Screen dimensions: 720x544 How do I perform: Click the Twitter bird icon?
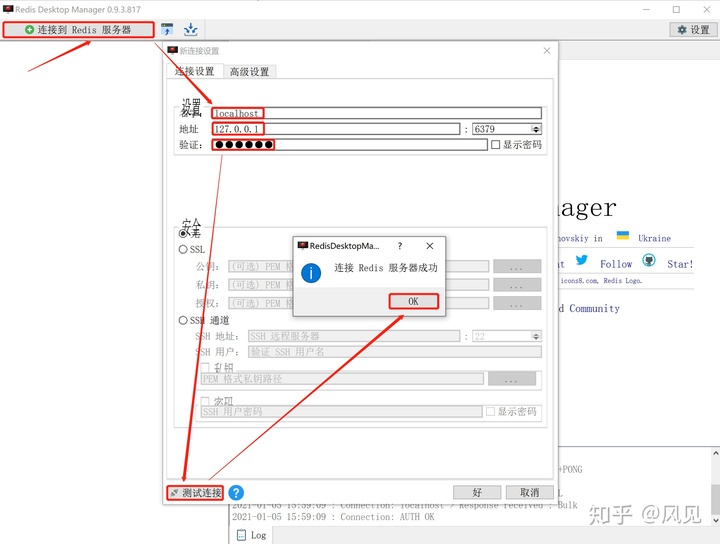582,260
